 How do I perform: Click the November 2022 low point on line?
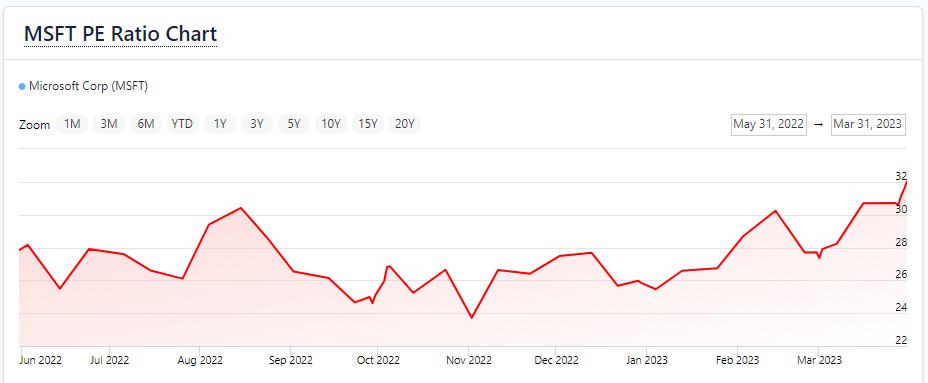pyautogui.click(x=472, y=318)
